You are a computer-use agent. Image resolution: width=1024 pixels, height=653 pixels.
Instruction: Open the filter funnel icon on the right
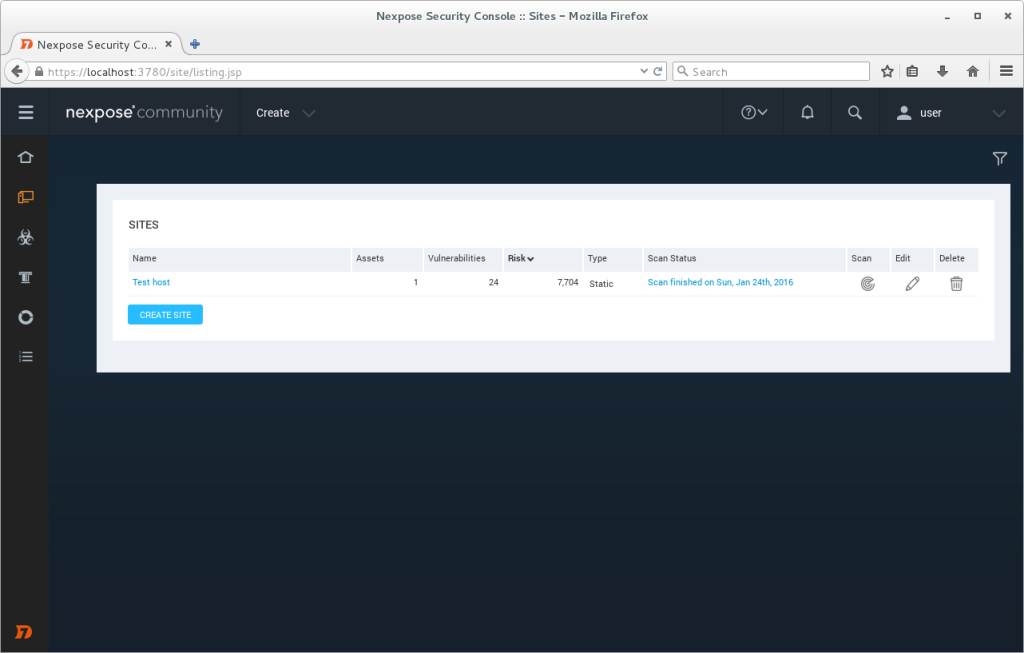click(1000, 158)
